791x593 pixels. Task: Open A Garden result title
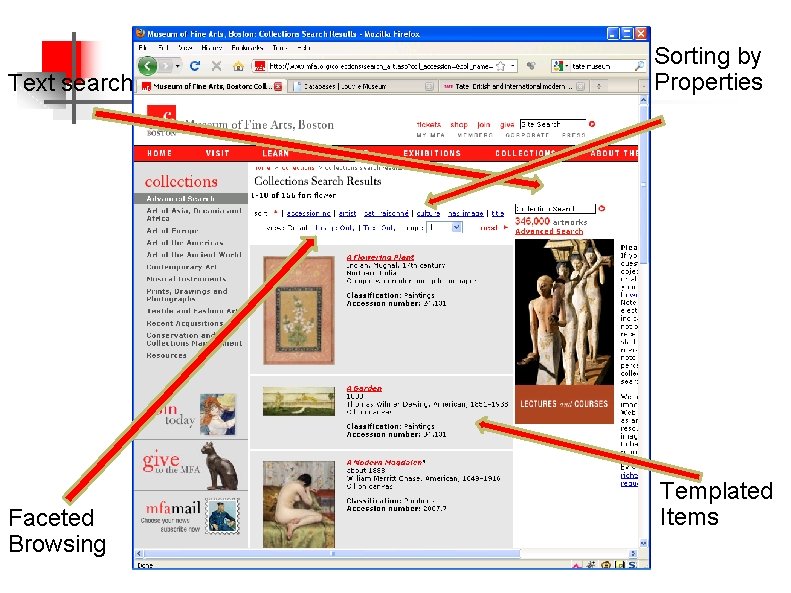[x=364, y=388]
